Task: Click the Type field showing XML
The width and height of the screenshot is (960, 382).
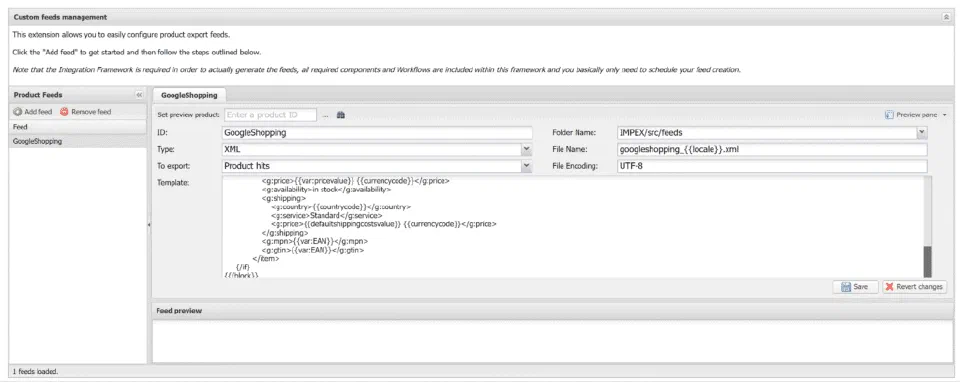Action: tap(372, 149)
